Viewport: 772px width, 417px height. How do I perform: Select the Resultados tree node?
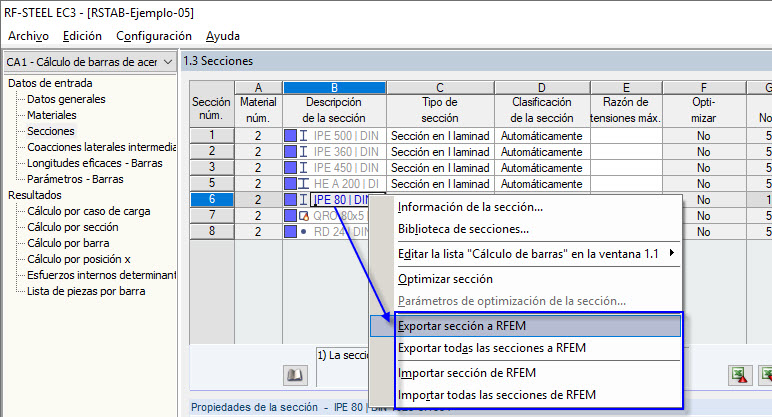point(34,195)
